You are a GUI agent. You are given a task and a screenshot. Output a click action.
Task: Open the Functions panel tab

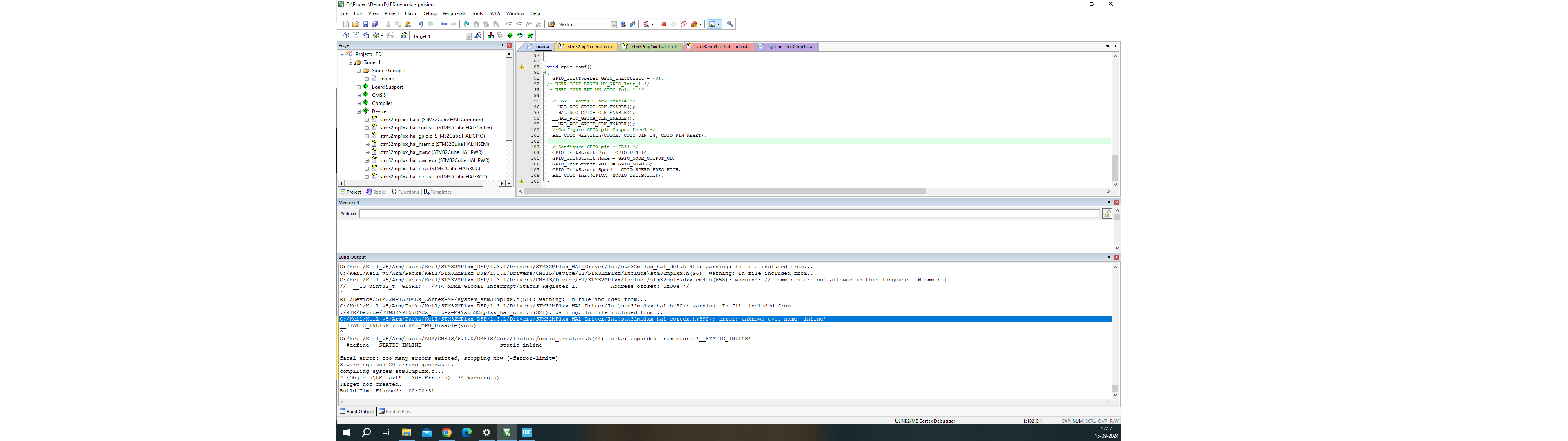point(405,192)
